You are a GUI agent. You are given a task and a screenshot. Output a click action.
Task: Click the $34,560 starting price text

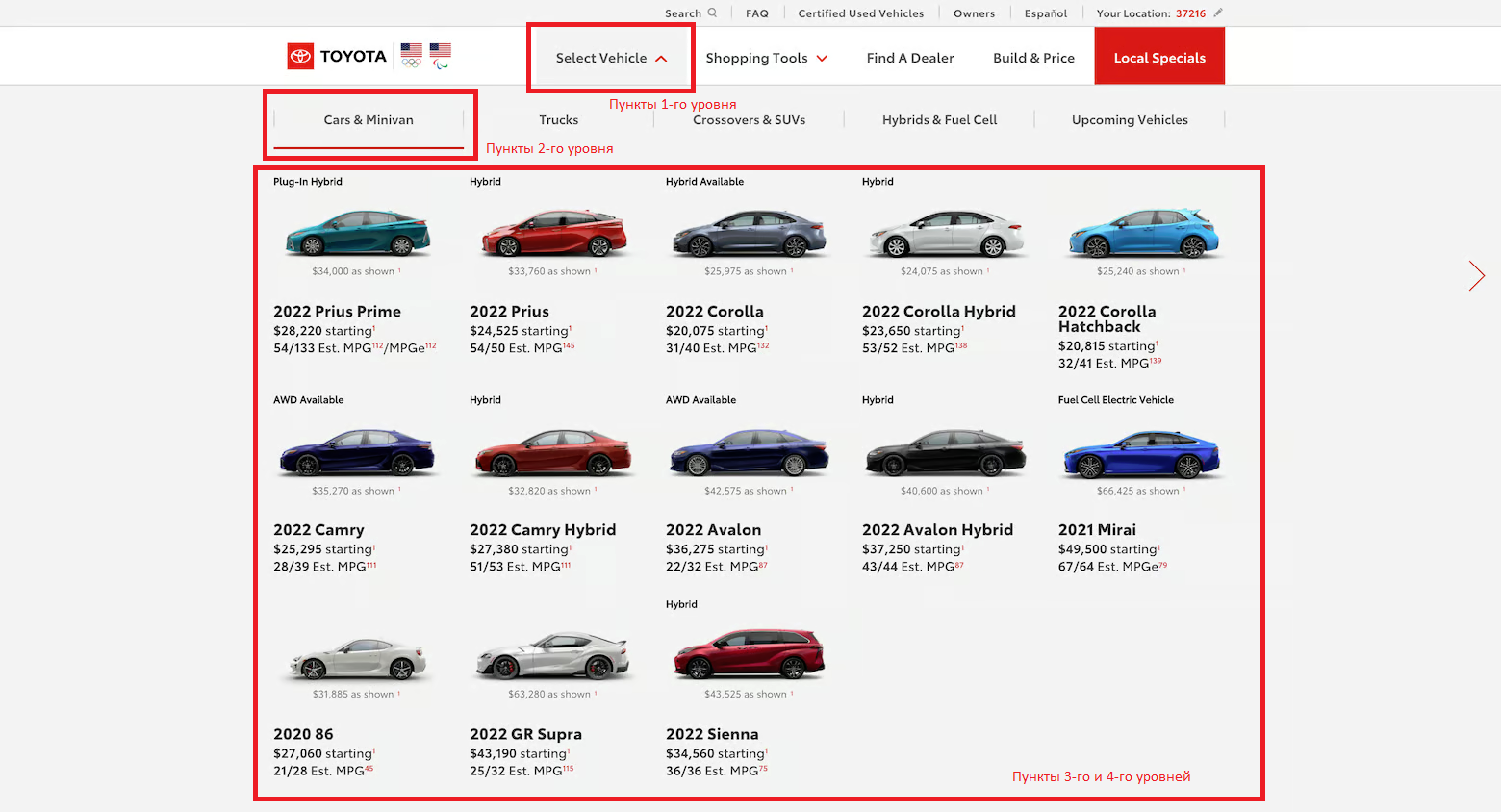[x=716, y=754]
